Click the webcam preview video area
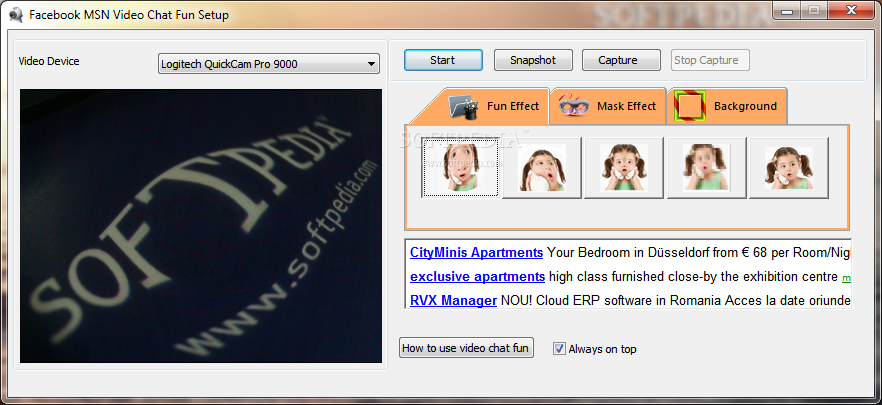Image resolution: width=882 pixels, height=405 pixels. pos(201,226)
